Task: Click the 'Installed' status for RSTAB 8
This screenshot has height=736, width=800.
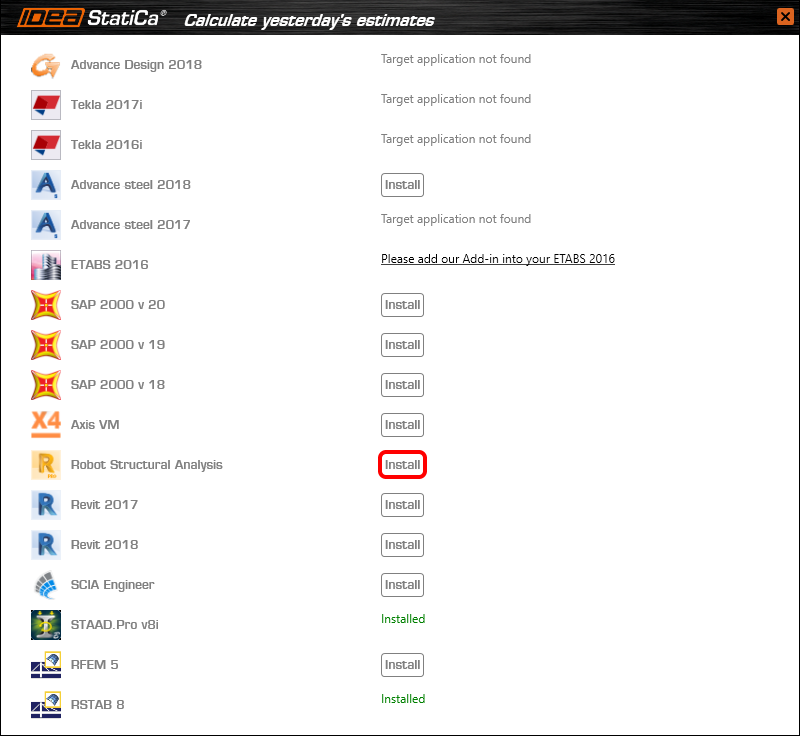Action: (403, 699)
